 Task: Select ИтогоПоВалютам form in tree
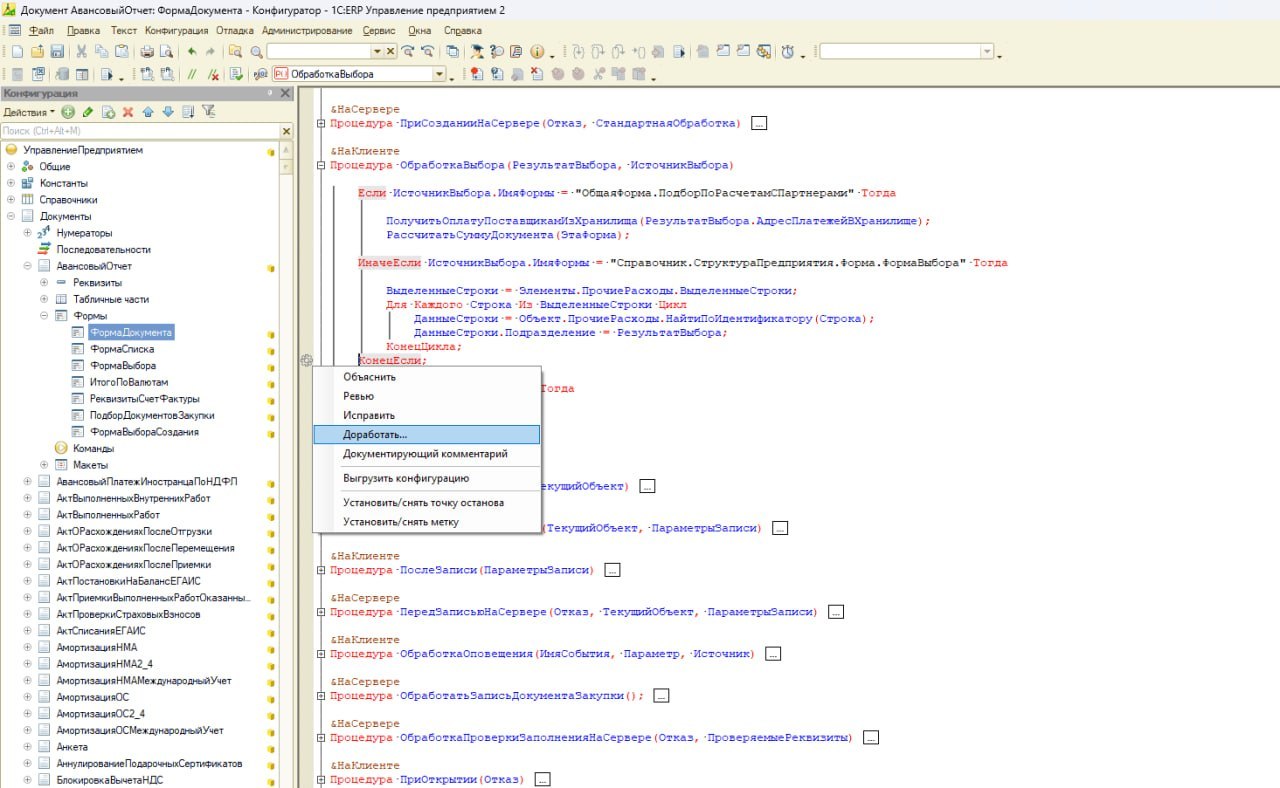129,382
